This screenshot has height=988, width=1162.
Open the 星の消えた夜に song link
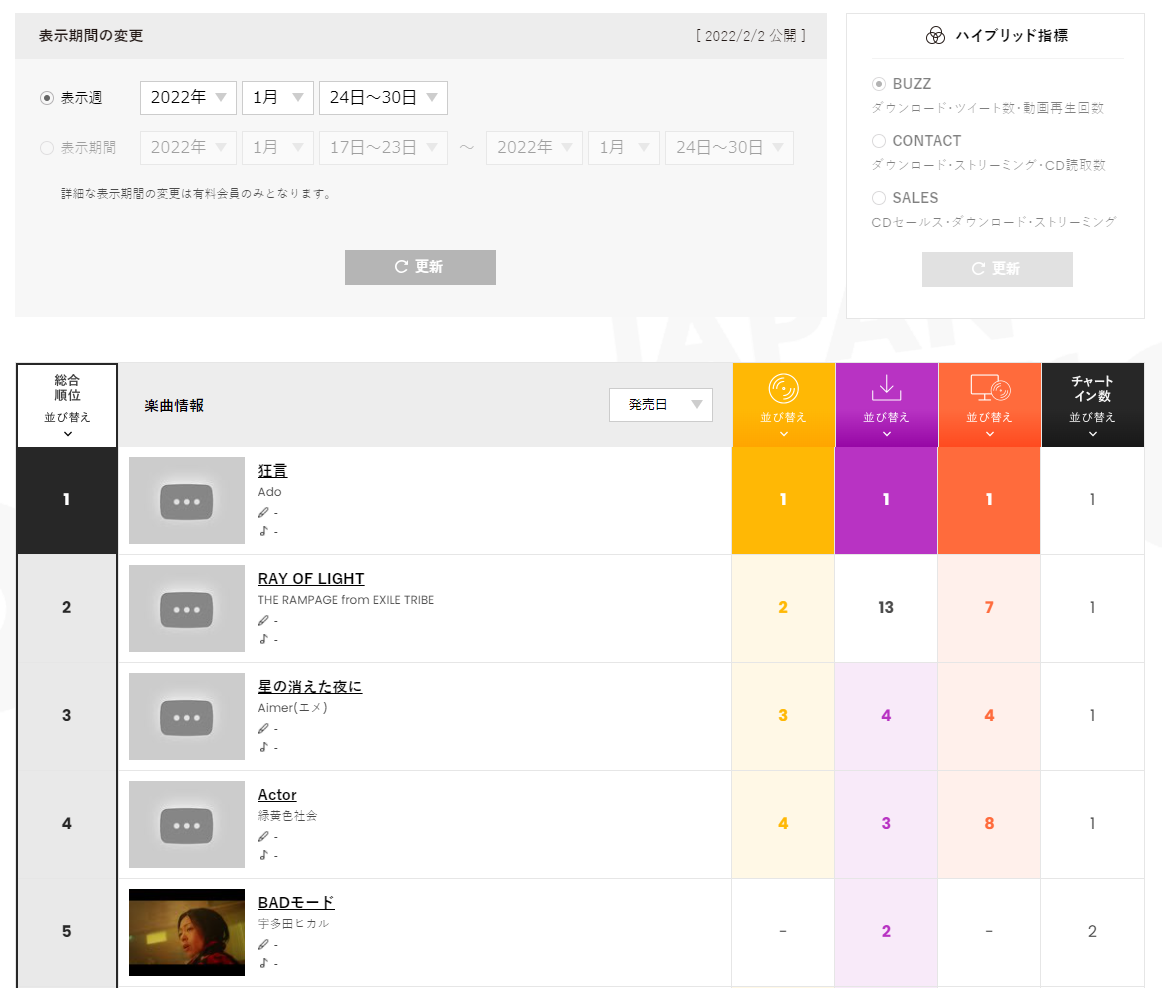pos(310,687)
